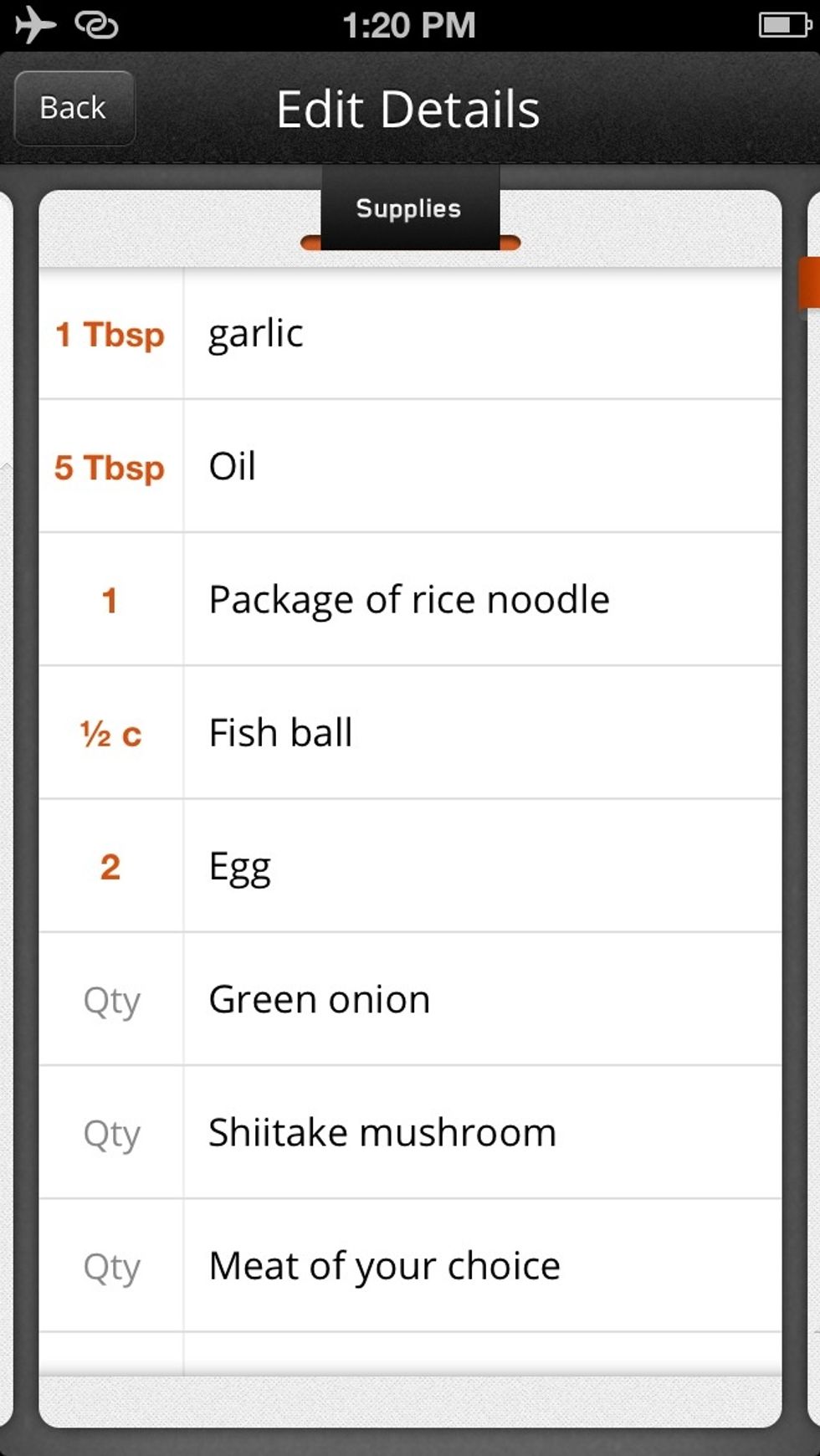Edit the rice noodle package quantity
This screenshot has width=820, height=1456.
click(x=110, y=600)
